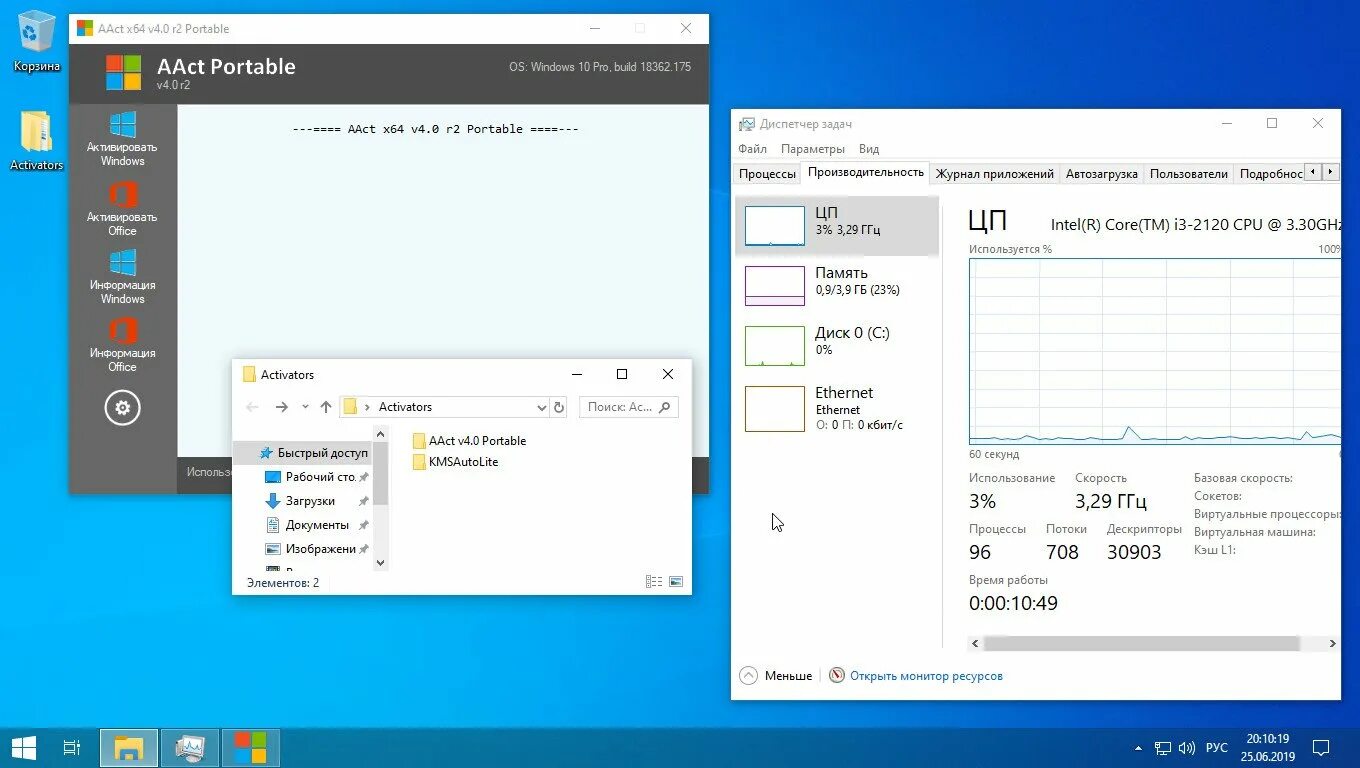Switch to the Performance tab
Viewport: 1360px width, 768px height.
pyautogui.click(x=866, y=172)
